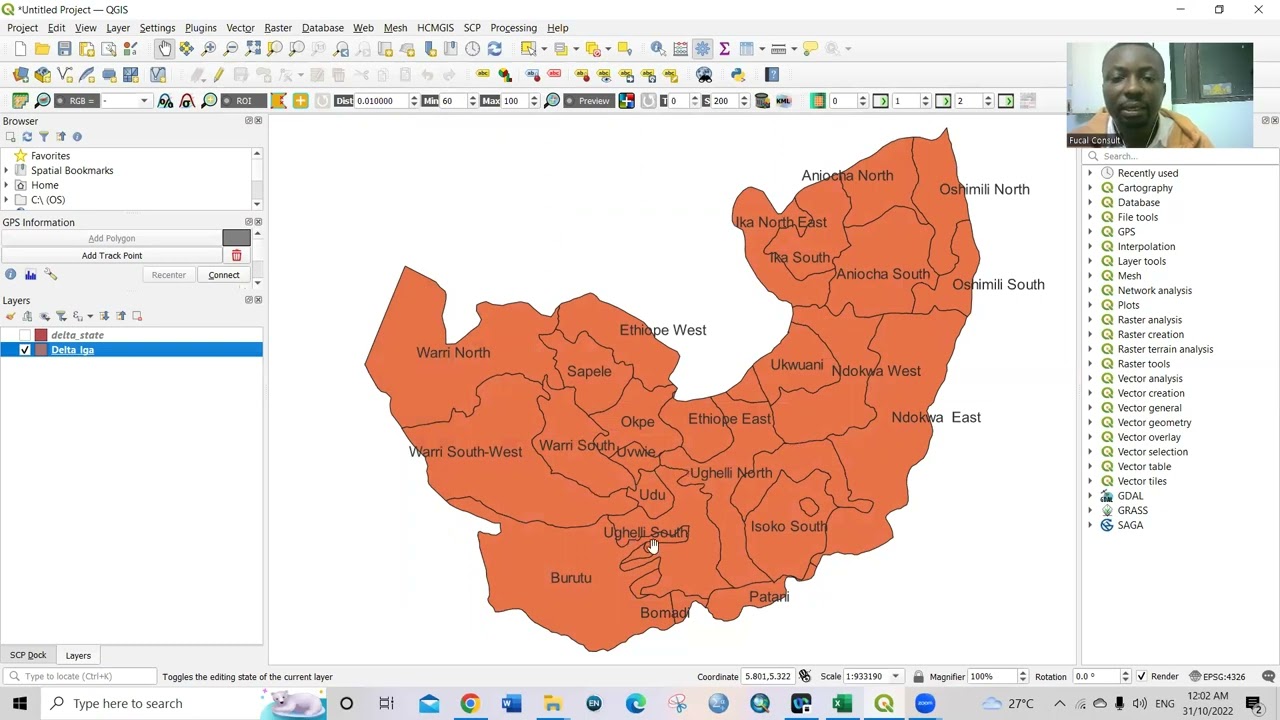
Task: Enable the delta_state layer checkbox
Action: (x=25, y=335)
